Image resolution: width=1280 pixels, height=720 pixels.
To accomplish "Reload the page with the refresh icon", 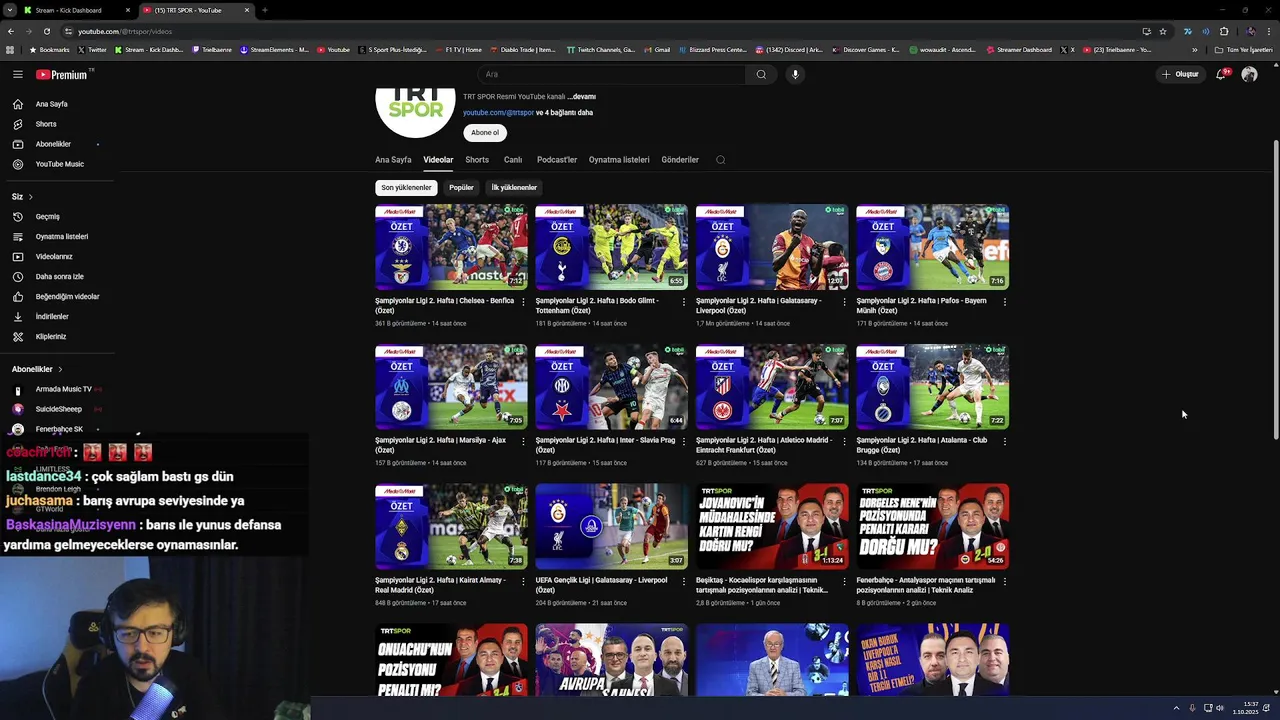I will (46, 31).
